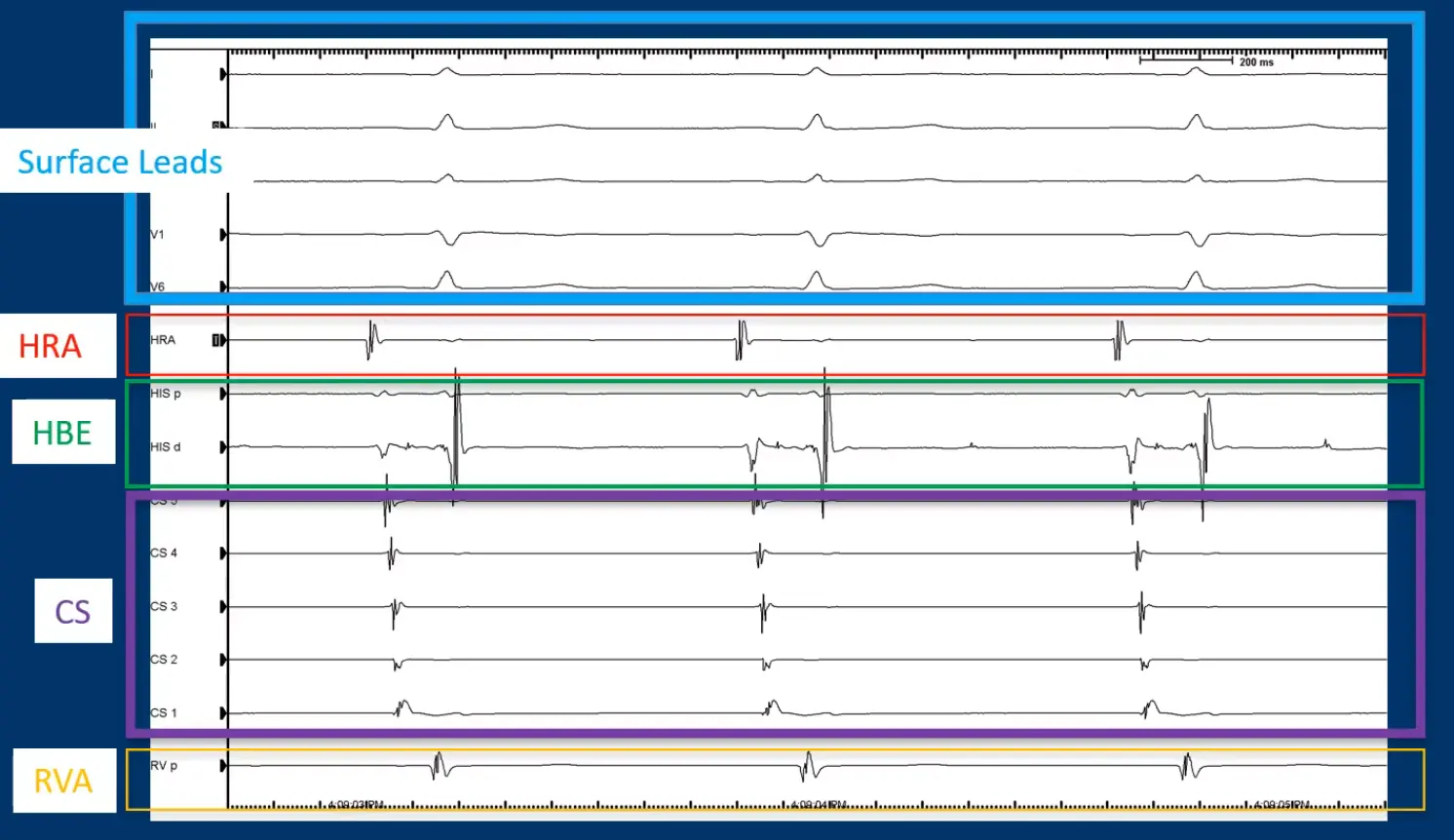Click the purple CS annotation label
This screenshot has width=1454, height=840.
(73, 611)
